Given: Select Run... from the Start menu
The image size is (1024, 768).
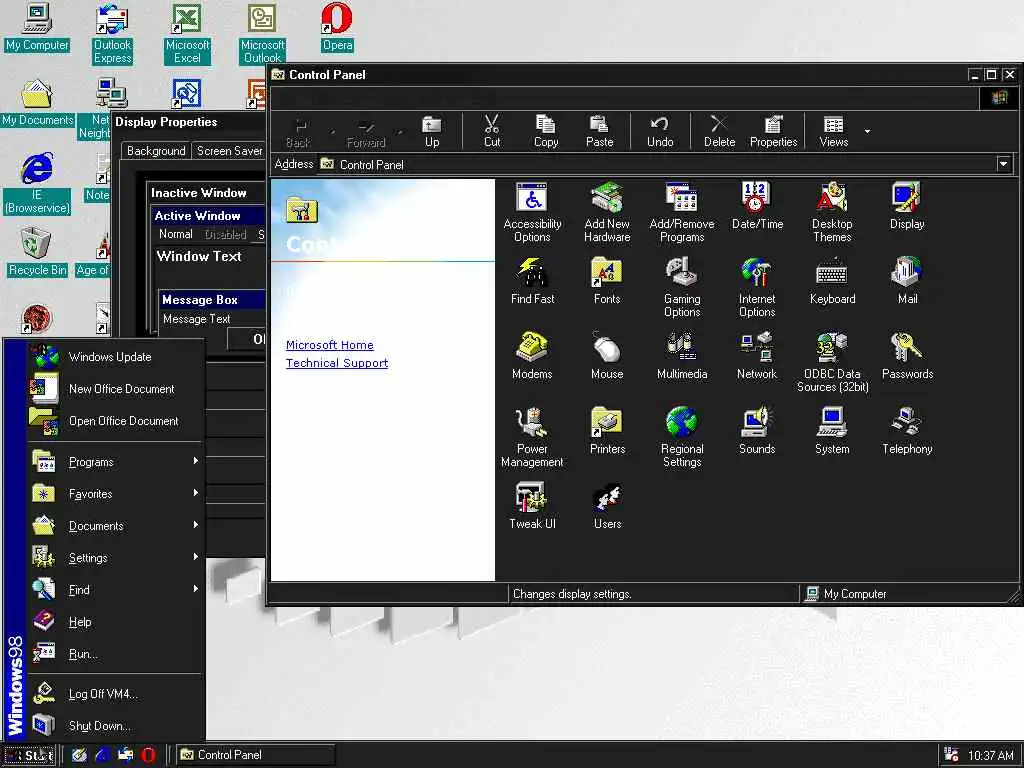Looking at the screenshot, I should pos(116,654).
